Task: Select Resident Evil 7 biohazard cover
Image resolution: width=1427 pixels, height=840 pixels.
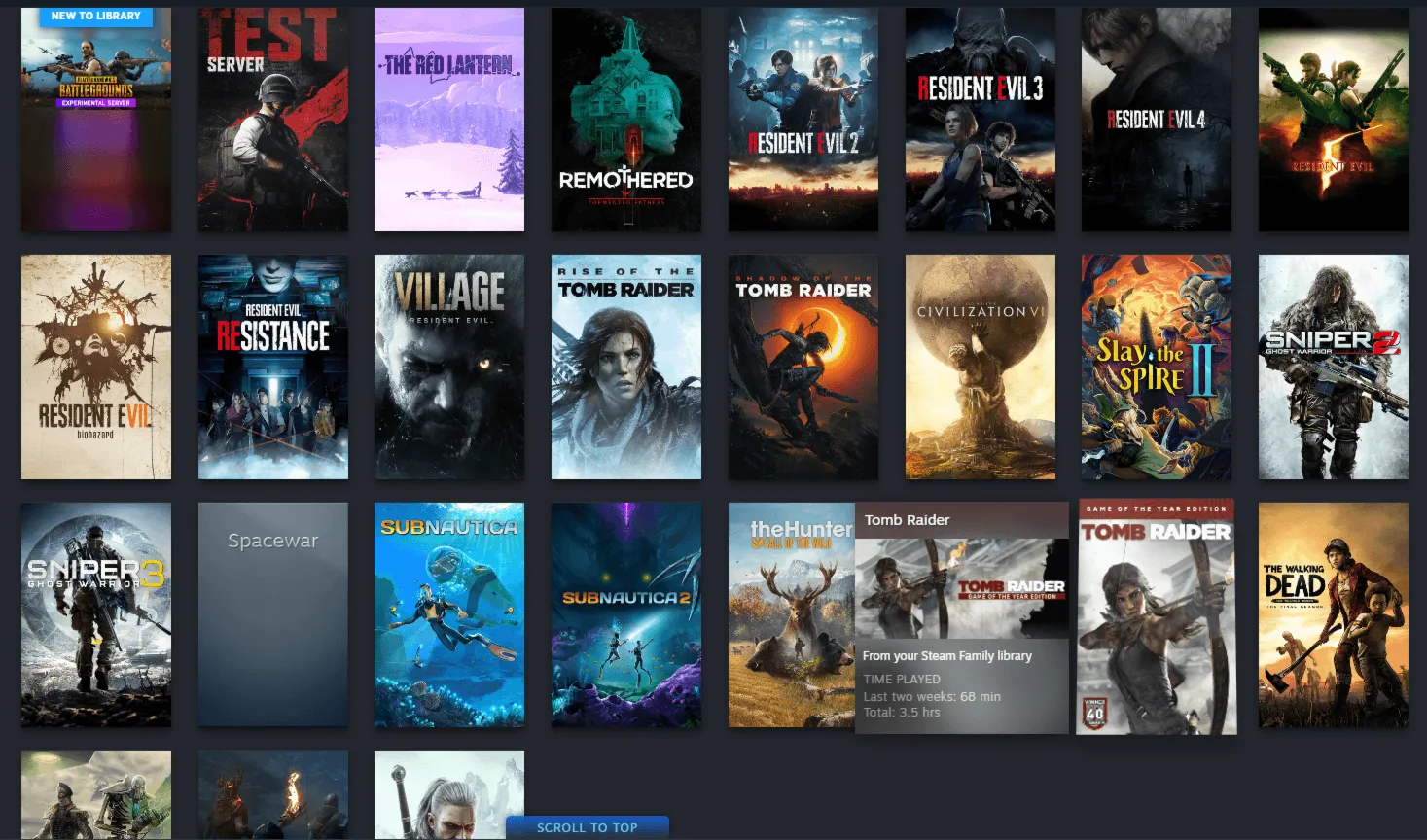Action: pos(96,367)
